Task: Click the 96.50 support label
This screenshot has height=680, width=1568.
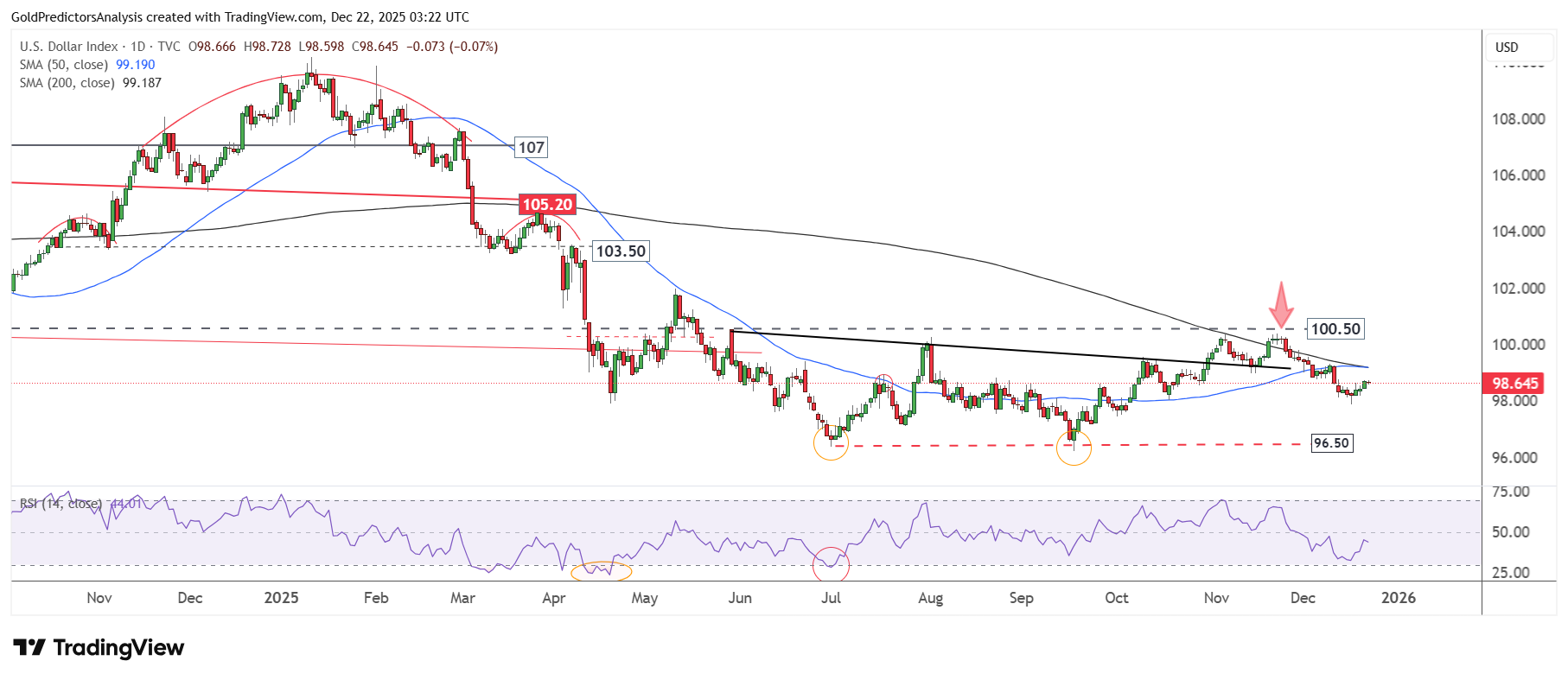Action: click(1330, 443)
